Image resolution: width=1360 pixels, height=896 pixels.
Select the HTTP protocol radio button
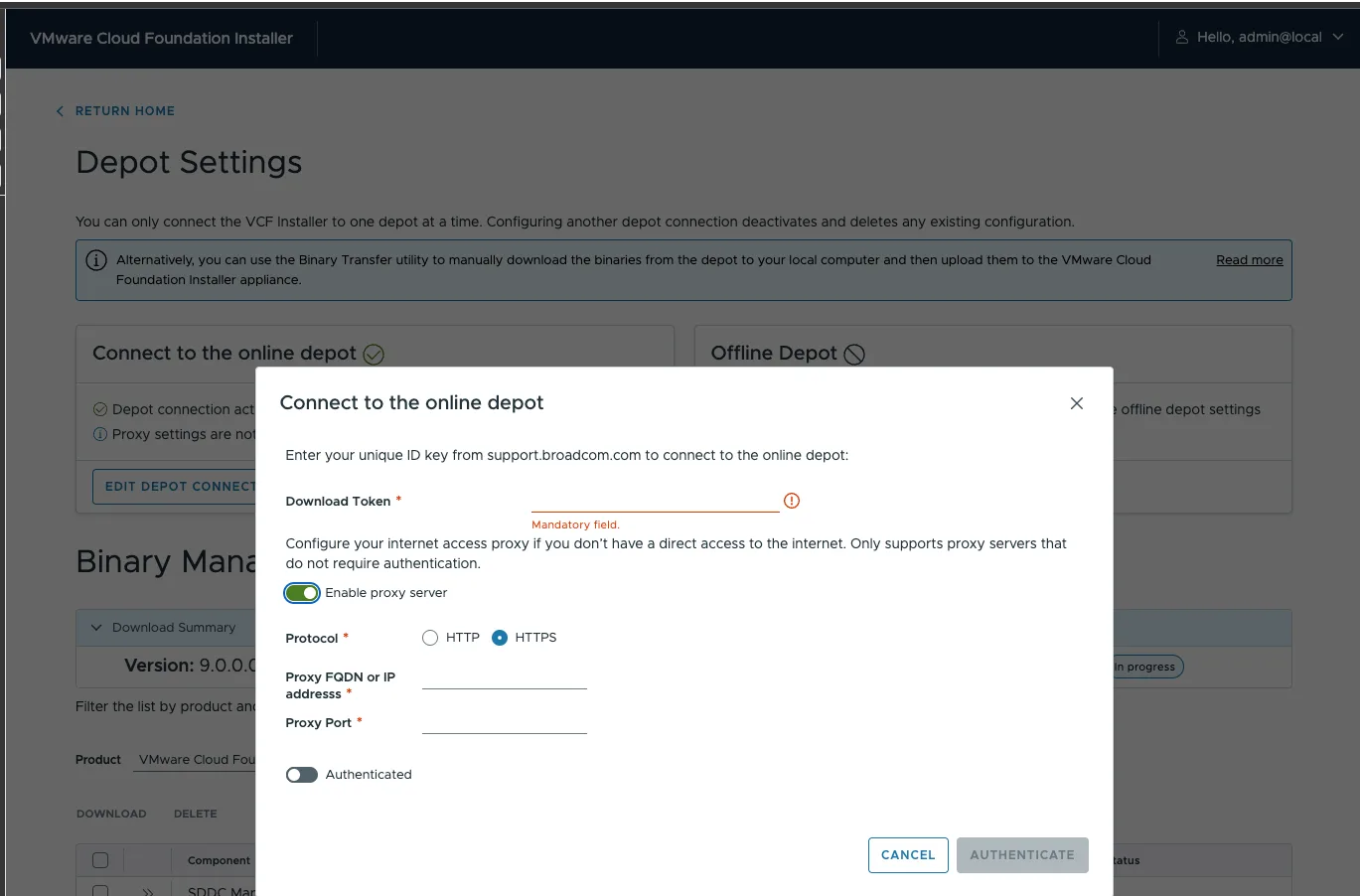[430, 638]
